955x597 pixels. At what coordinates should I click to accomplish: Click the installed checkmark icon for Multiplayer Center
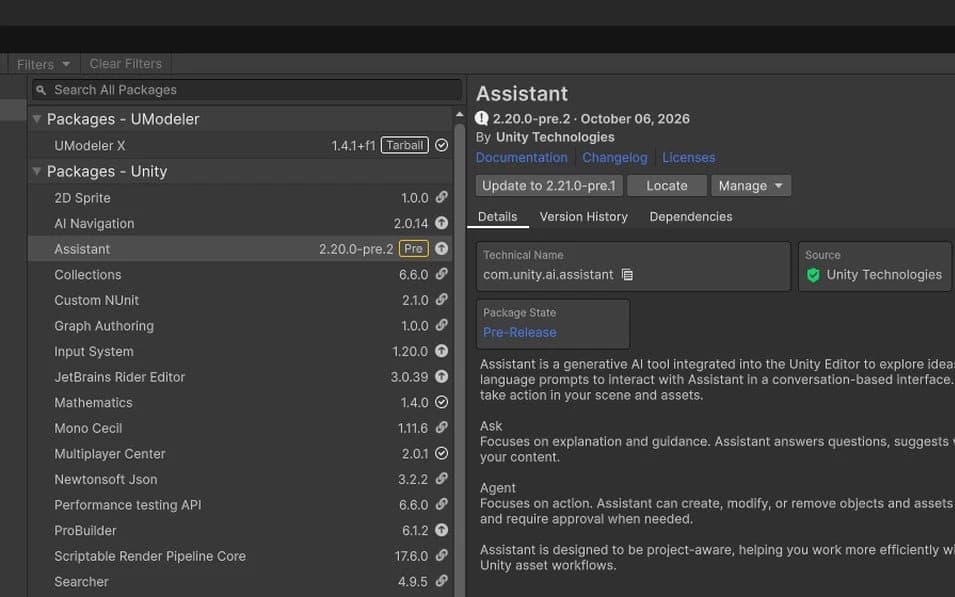[x=442, y=453]
